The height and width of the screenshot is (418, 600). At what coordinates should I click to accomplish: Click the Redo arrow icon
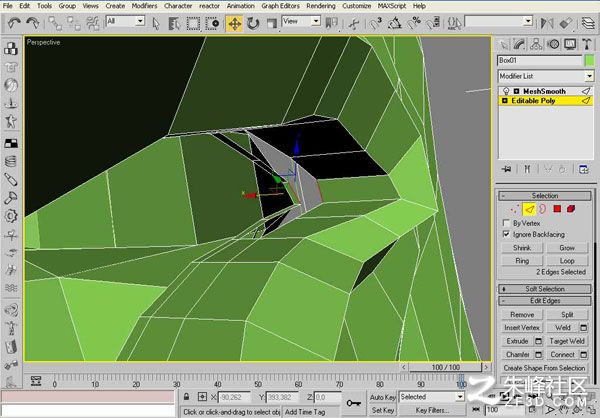point(33,23)
